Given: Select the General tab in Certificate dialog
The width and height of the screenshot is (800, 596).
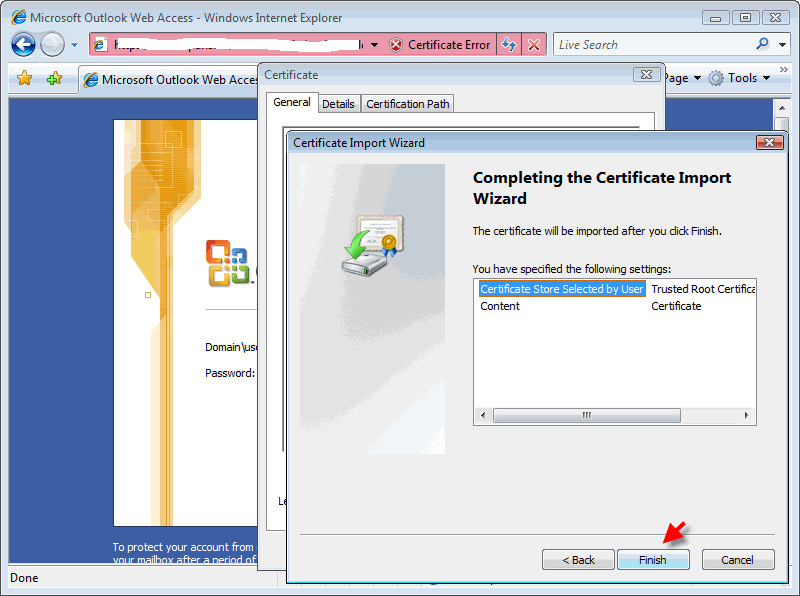Looking at the screenshot, I should coord(292,102).
